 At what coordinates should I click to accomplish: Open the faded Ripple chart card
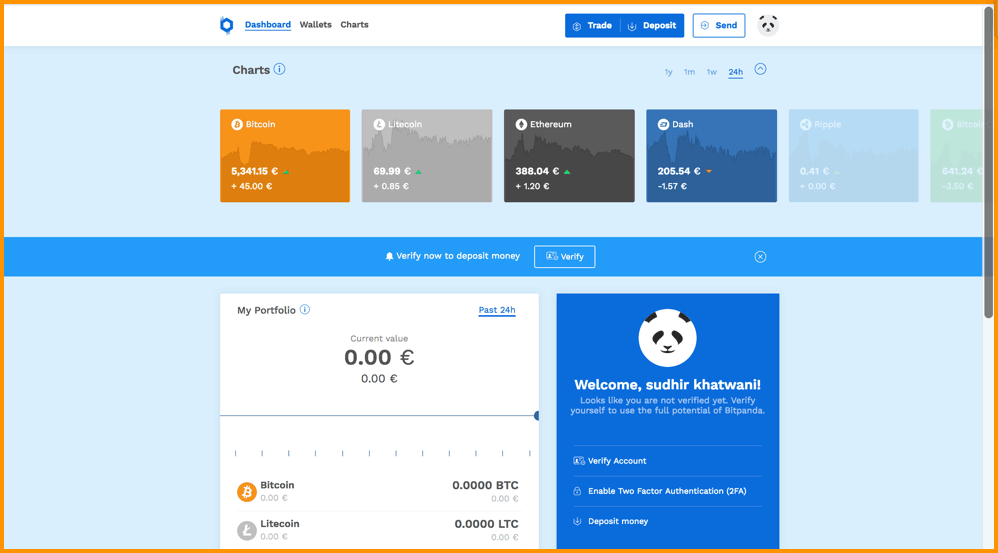pos(854,156)
